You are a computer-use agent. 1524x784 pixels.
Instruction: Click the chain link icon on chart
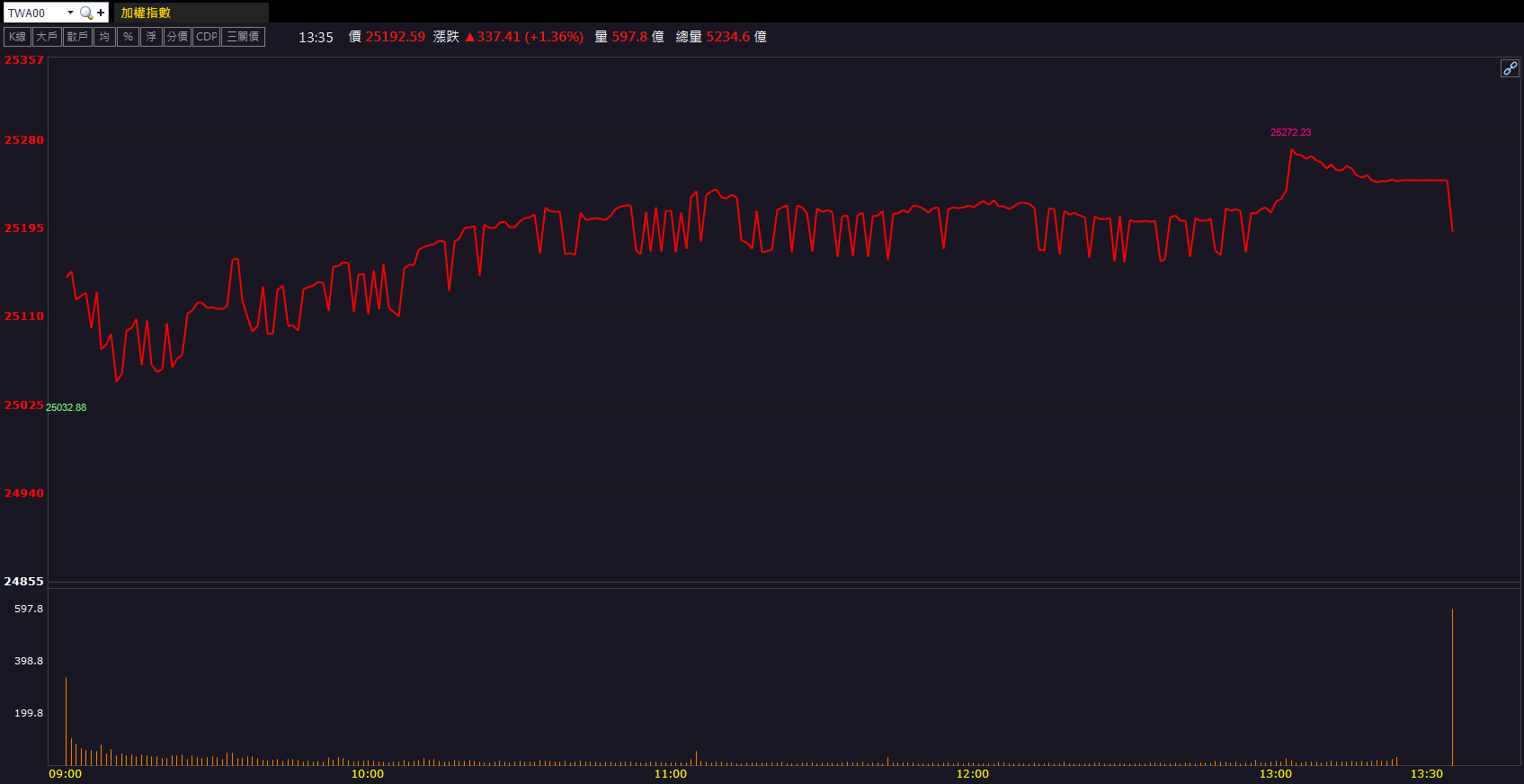coord(1510,68)
